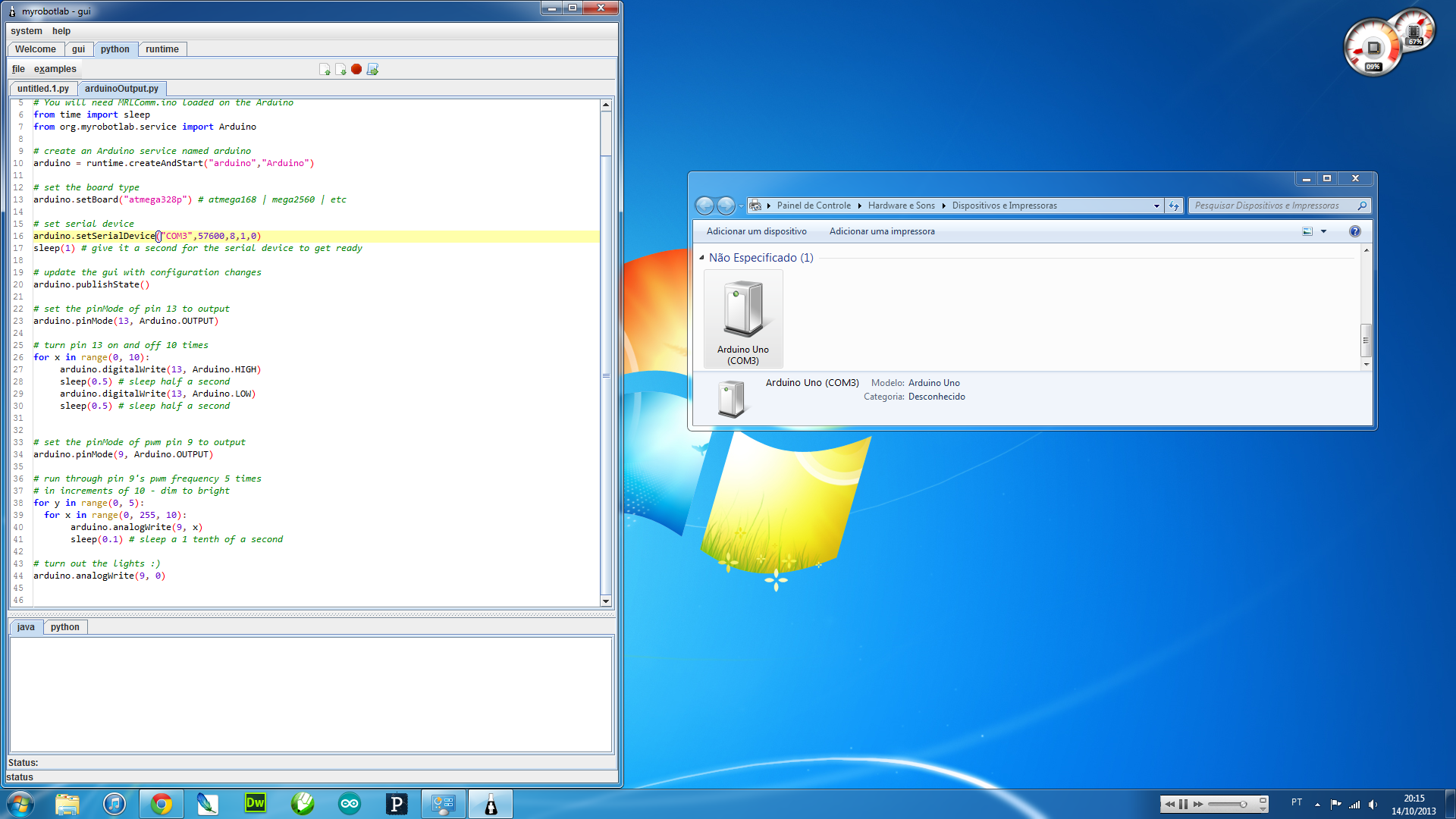
Task: Select the Arduino Uno (COM3) device icon
Action: (x=743, y=319)
